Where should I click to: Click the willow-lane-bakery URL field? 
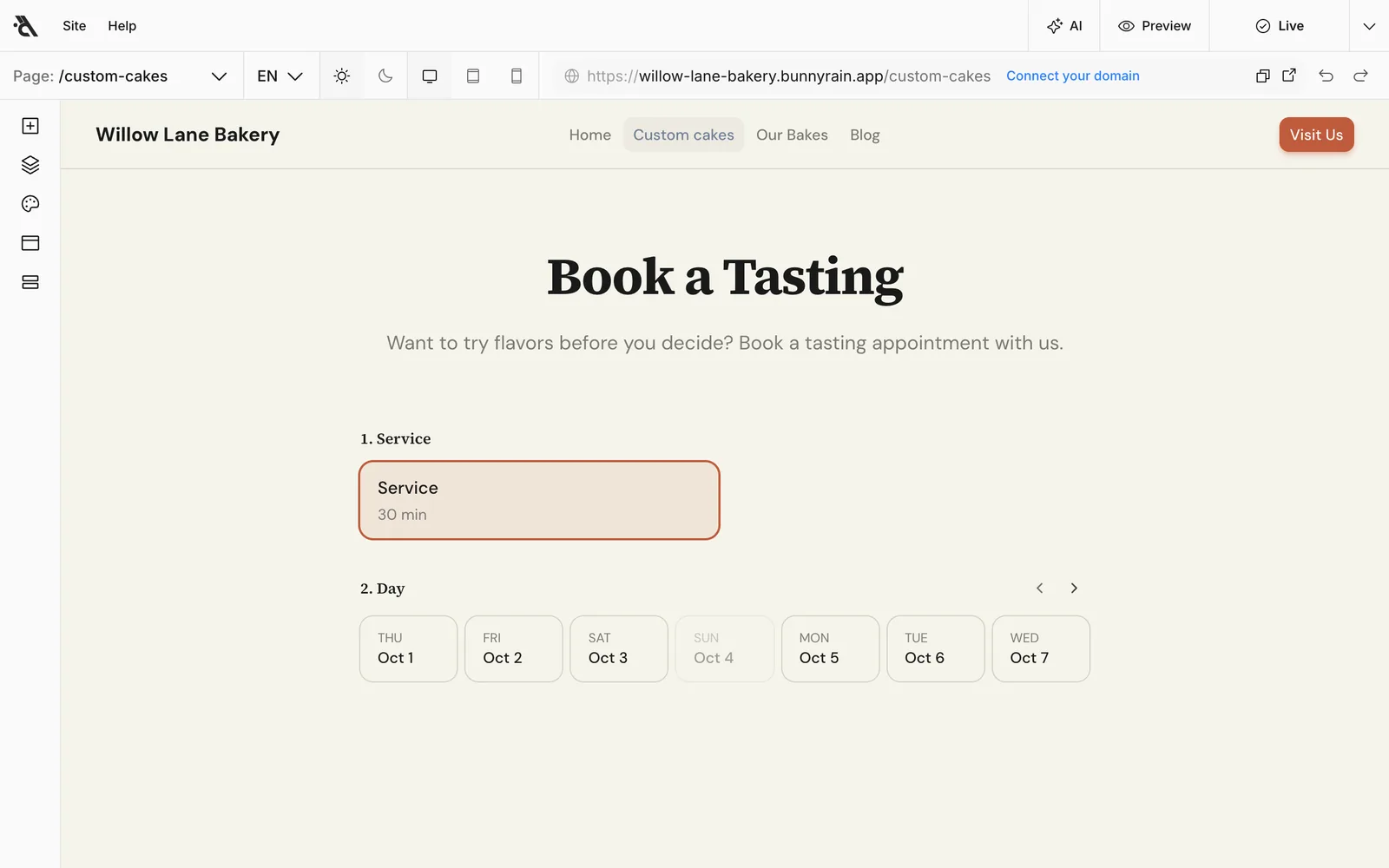(788, 76)
